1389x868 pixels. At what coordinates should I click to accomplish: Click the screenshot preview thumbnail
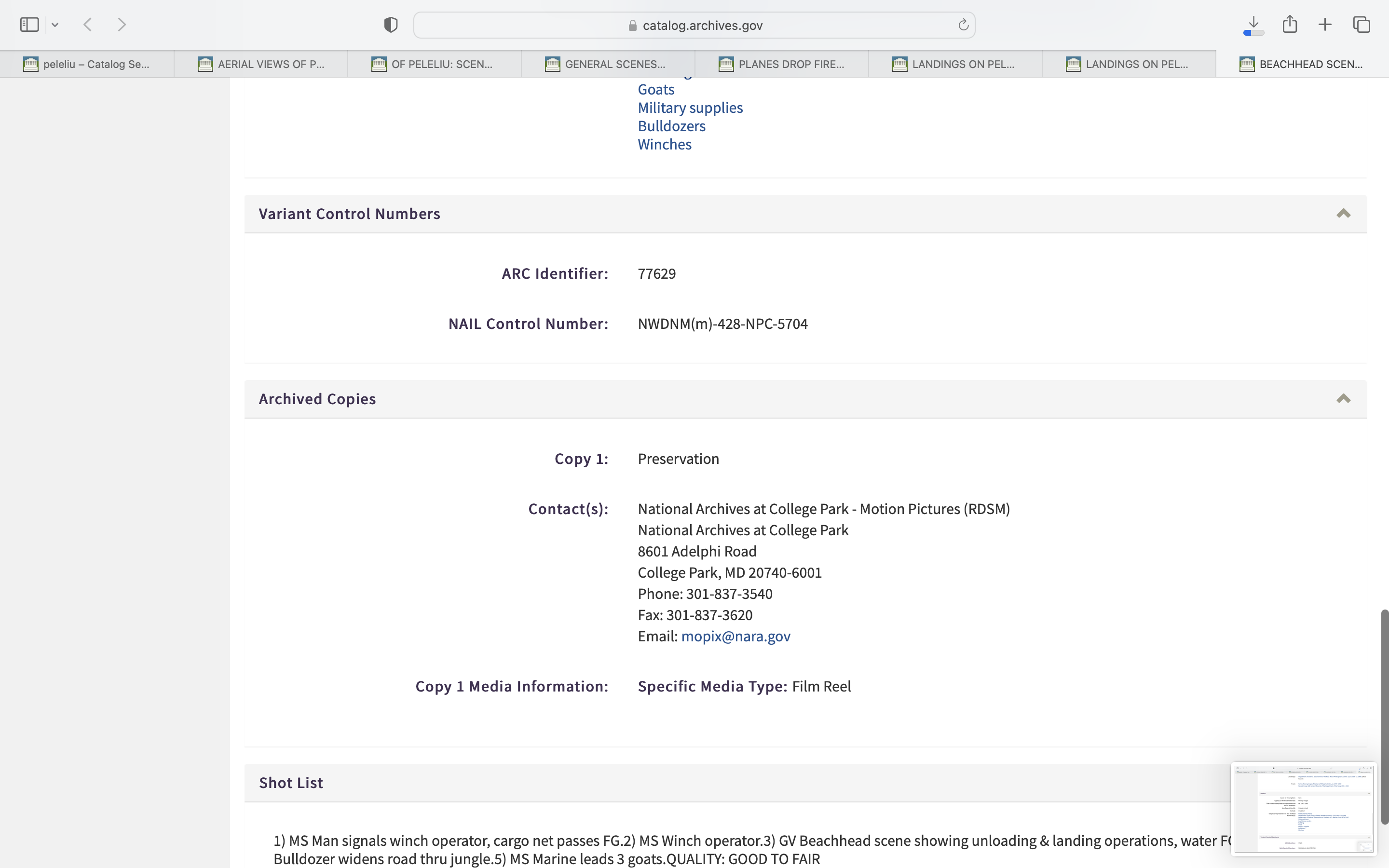pyautogui.click(x=1303, y=808)
